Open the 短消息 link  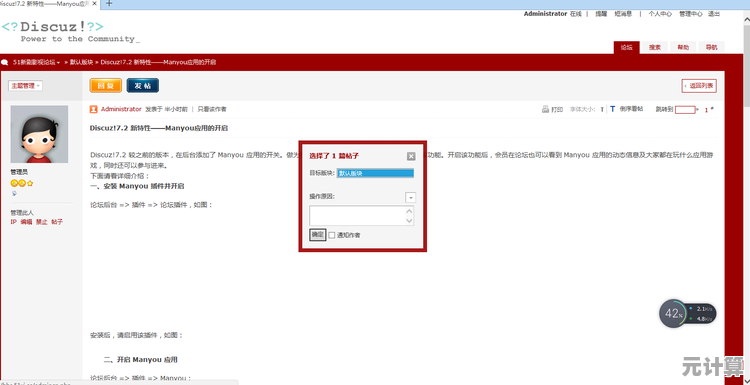click(623, 14)
